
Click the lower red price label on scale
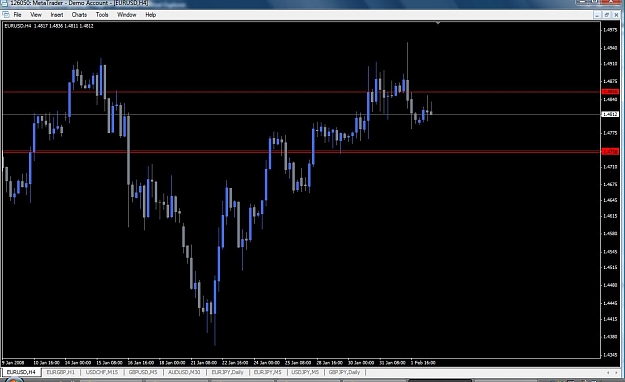tap(610, 152)
